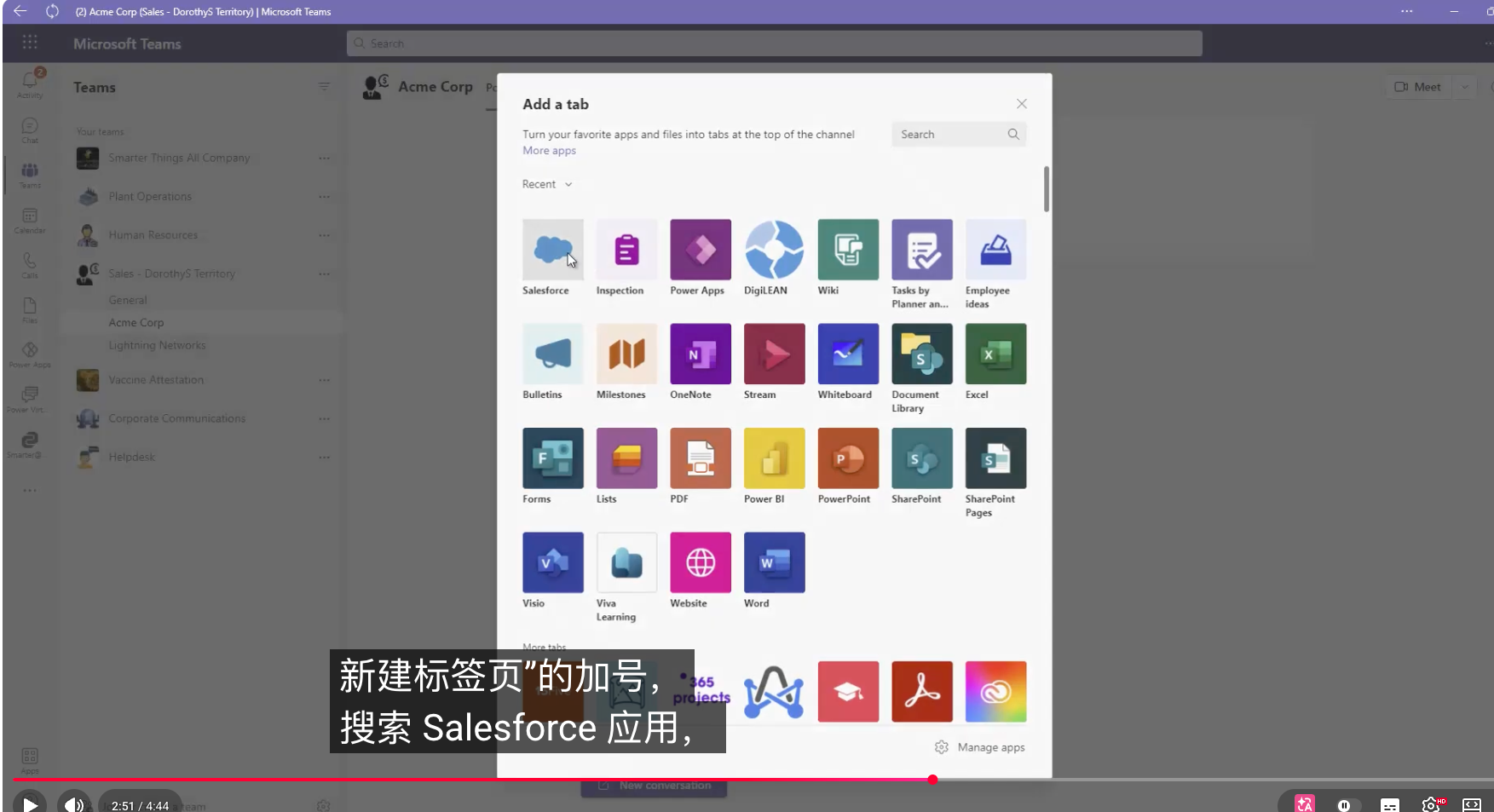
Task: Choose the Lists app tile
Action: tap(626, 458)
